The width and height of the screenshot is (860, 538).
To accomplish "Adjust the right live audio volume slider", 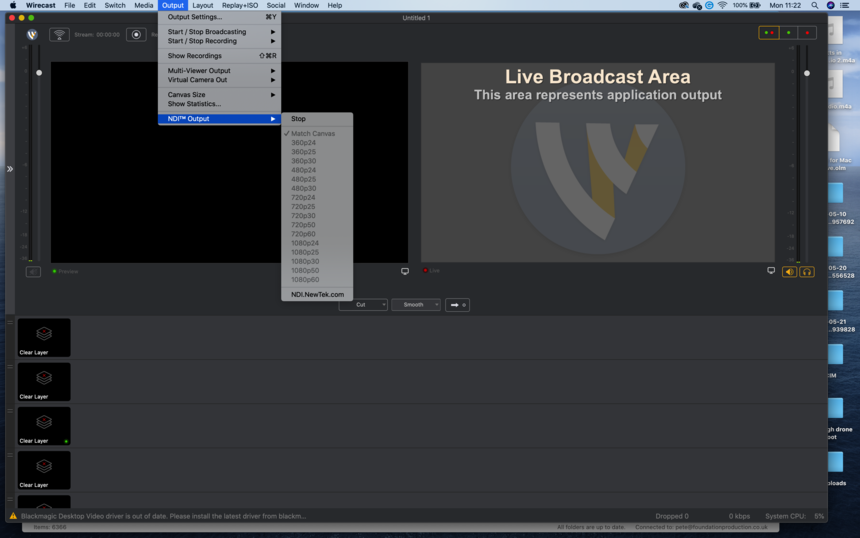I will point(807,73).
